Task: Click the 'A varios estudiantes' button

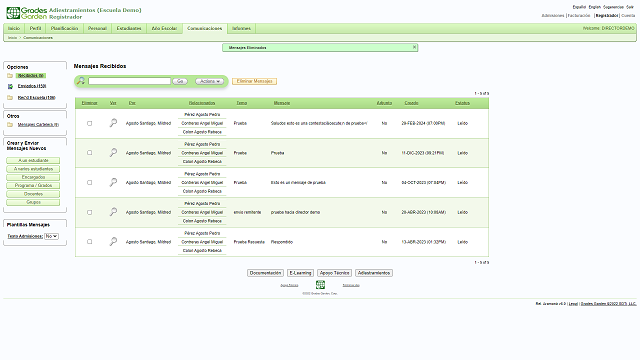Action: coord(33,169)
